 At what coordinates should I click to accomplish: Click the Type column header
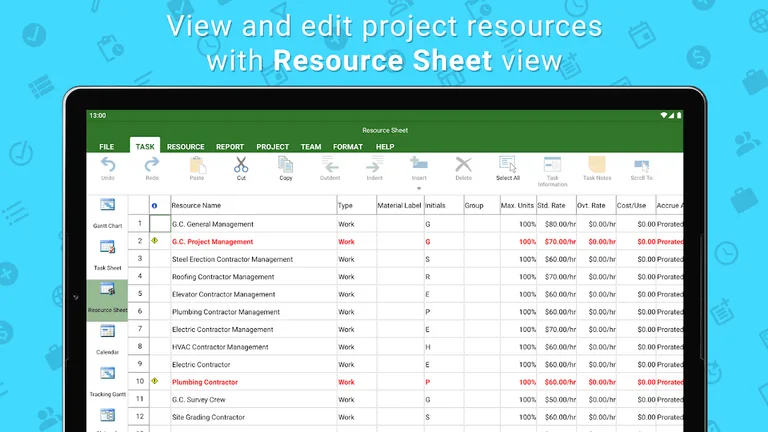[x=357, y=205]
